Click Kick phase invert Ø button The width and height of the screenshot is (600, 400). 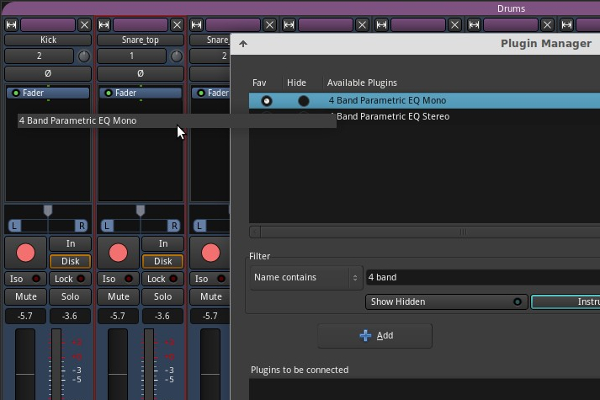coord(48,73)
